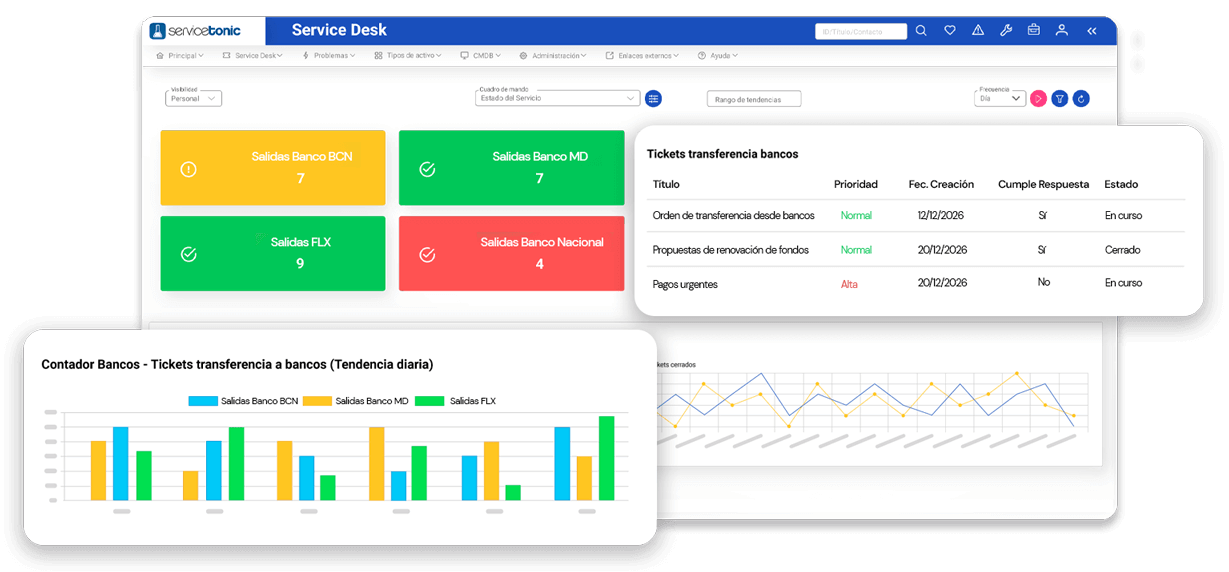1229x572 pixels.
Task: Click the Service Desk header title
Action: click(x=339, y=30)
